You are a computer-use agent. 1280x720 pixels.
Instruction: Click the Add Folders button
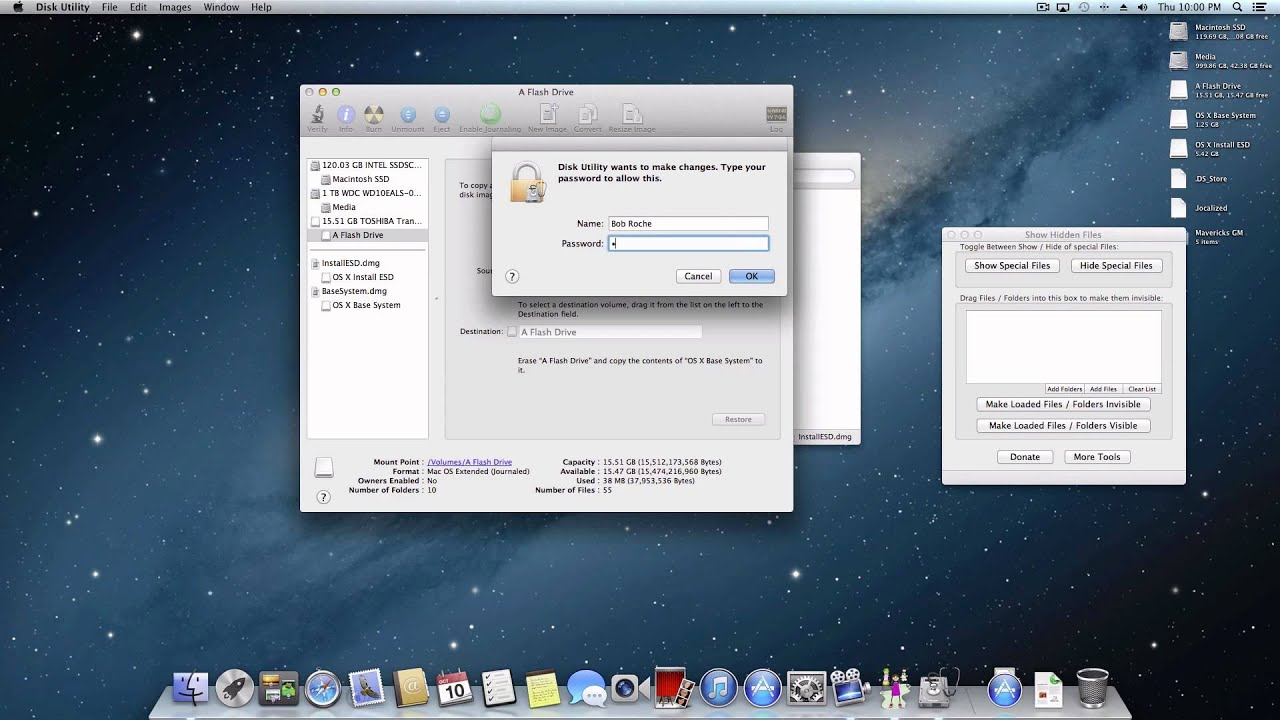[1065, 389]
